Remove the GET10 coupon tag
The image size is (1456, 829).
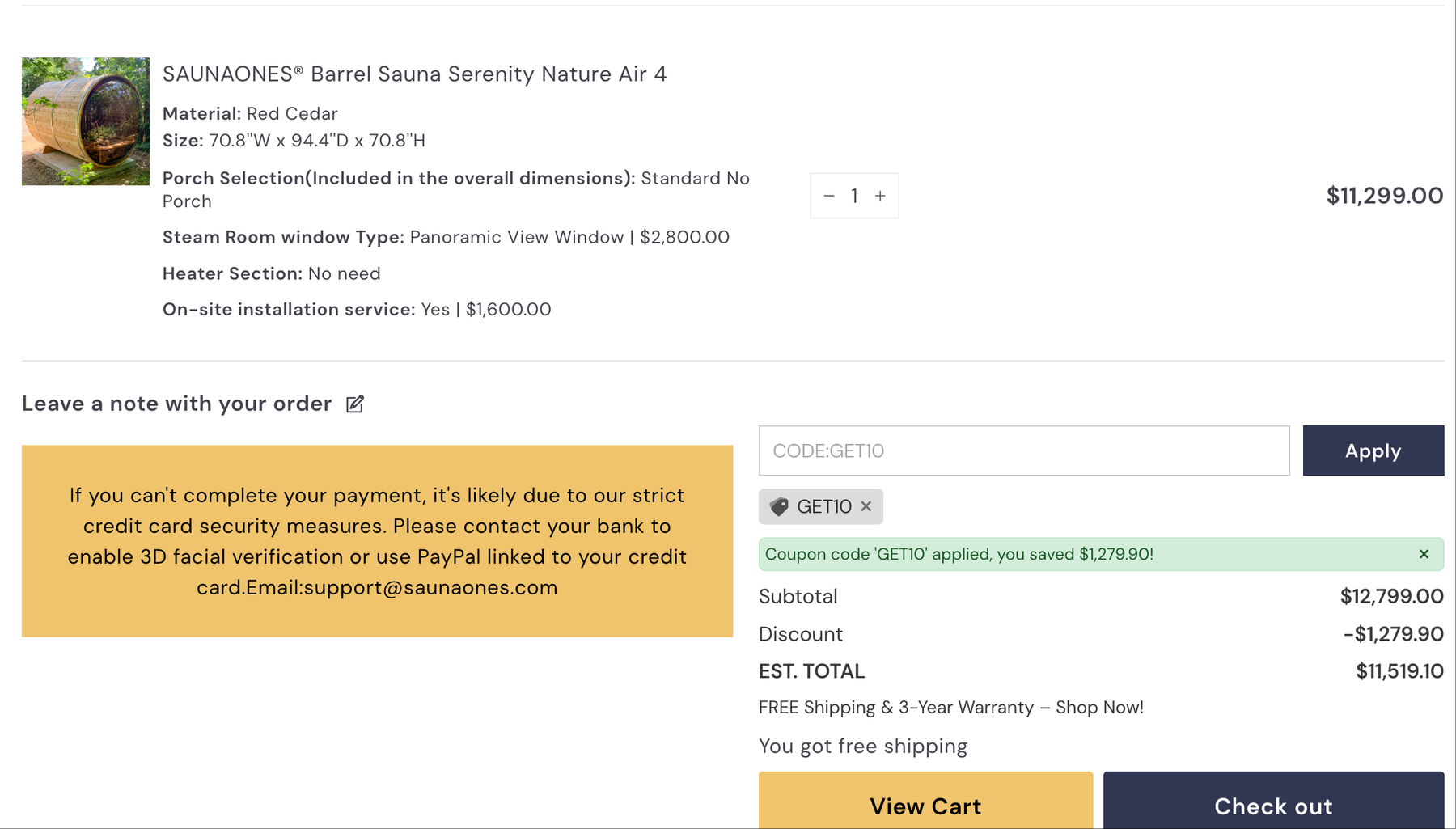tap(866, 506)
